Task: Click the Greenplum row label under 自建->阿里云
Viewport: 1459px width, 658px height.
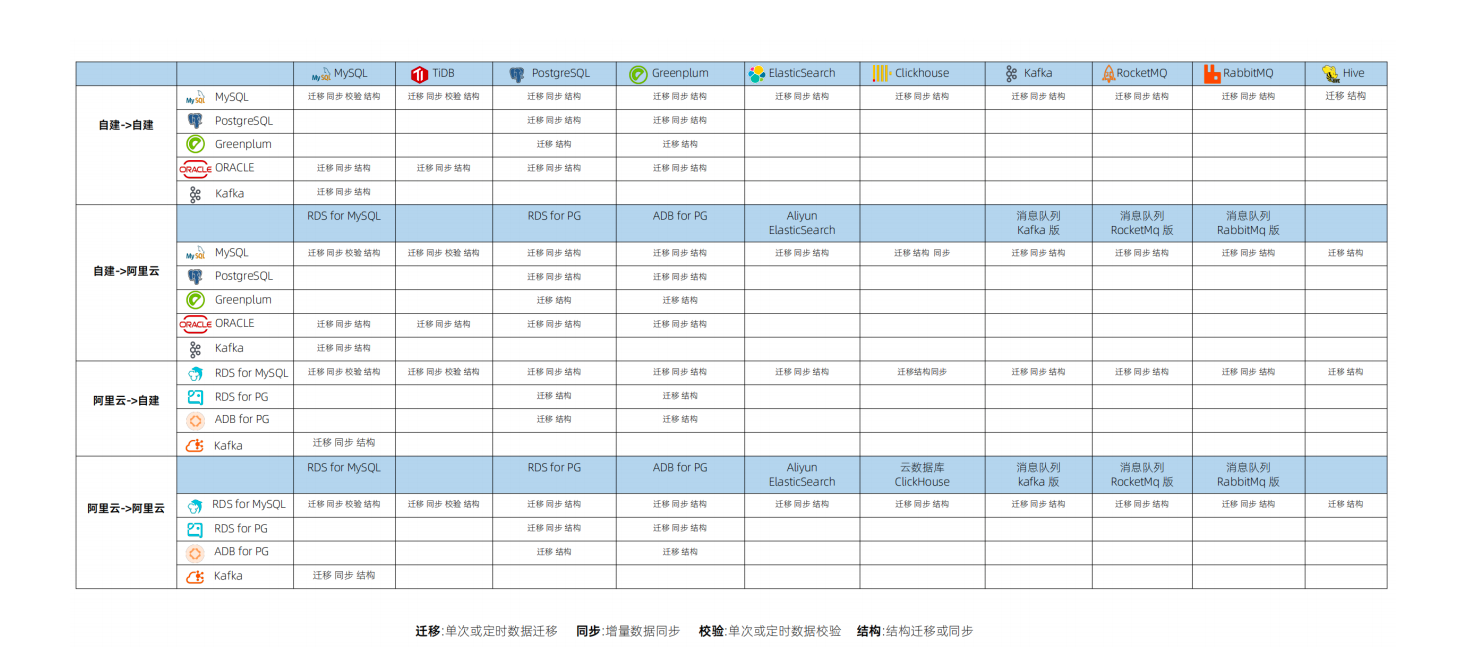Action: (x=243, y=300)
